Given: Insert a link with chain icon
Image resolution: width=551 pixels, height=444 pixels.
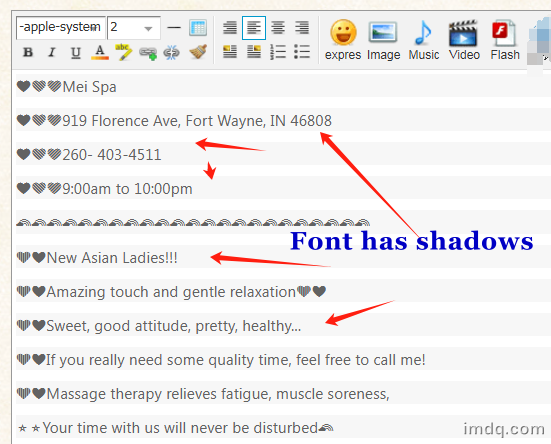Looking at the screenshot, I should (x=148, y=53).
